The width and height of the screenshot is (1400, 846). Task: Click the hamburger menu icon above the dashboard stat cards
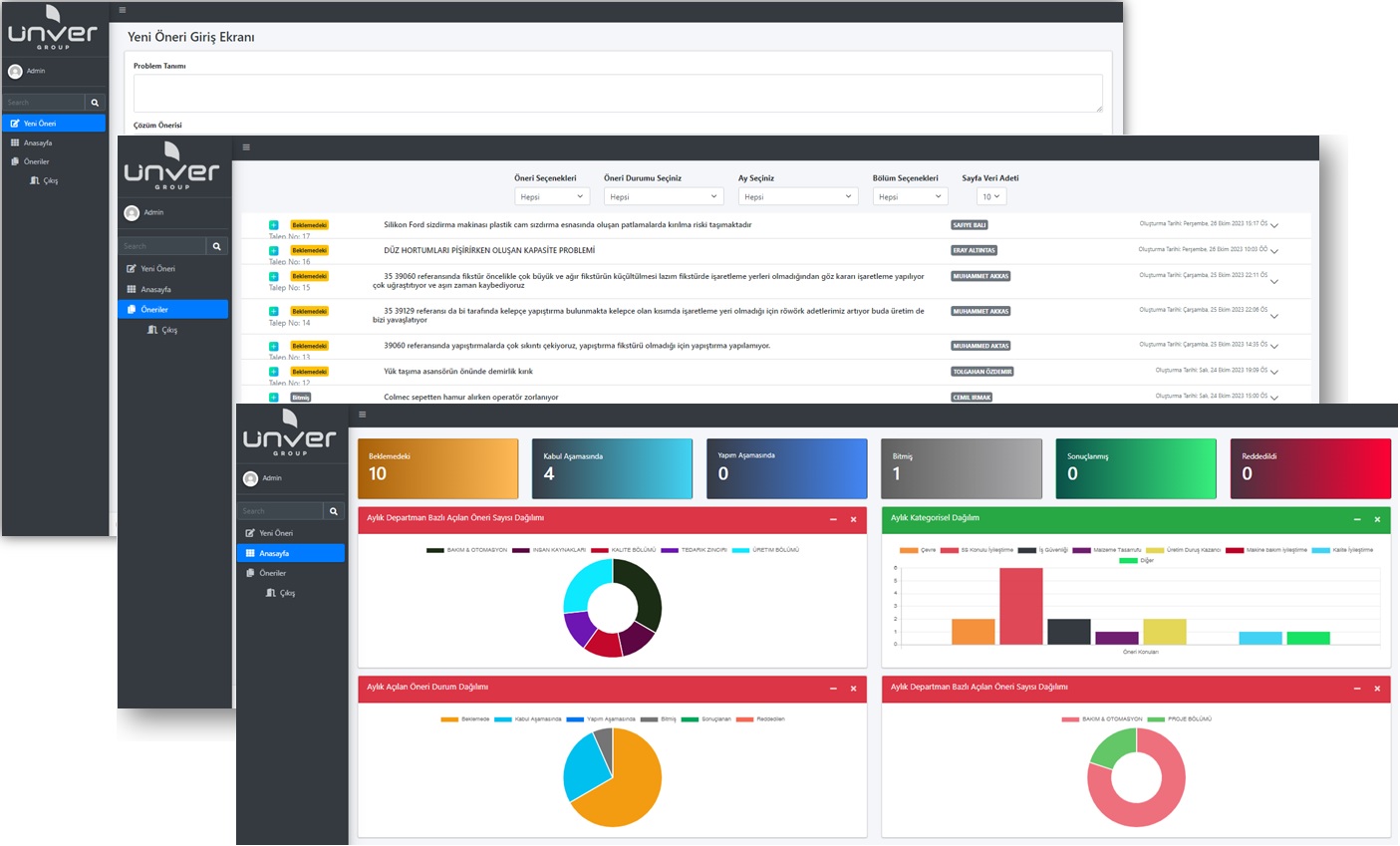point(362,415)
